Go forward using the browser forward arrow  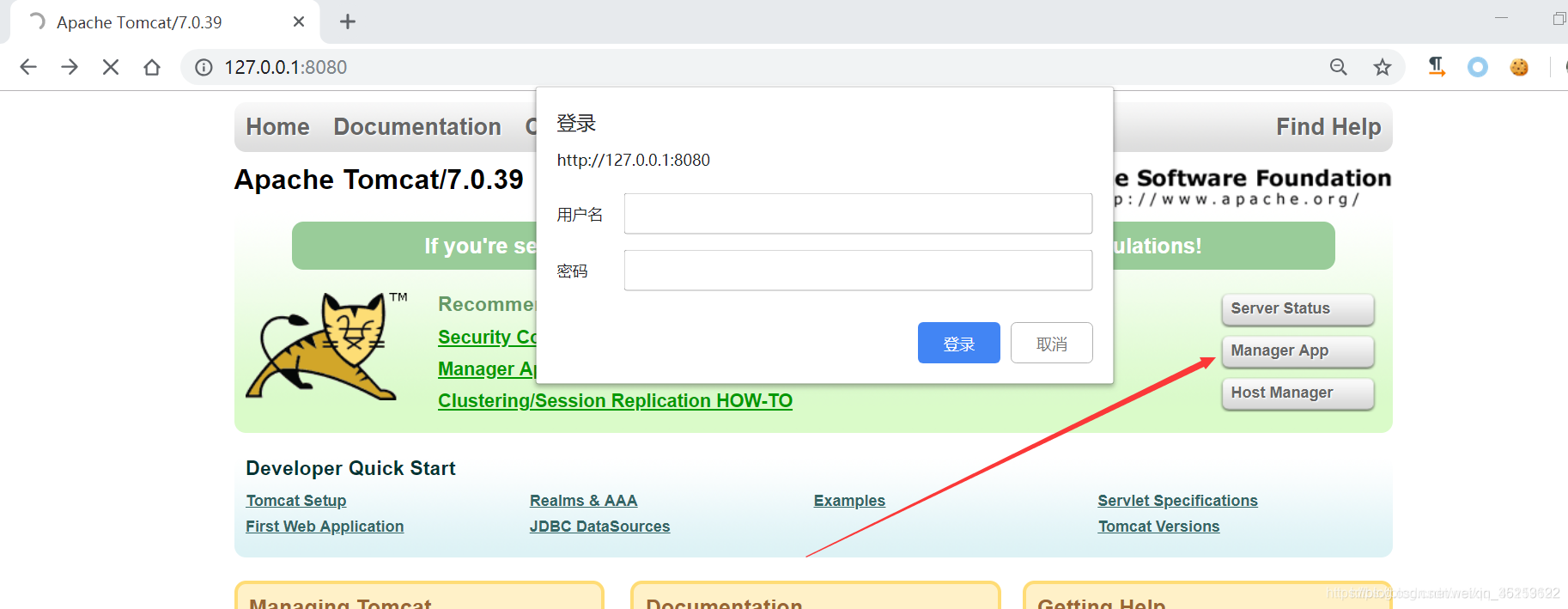(70, 67)
